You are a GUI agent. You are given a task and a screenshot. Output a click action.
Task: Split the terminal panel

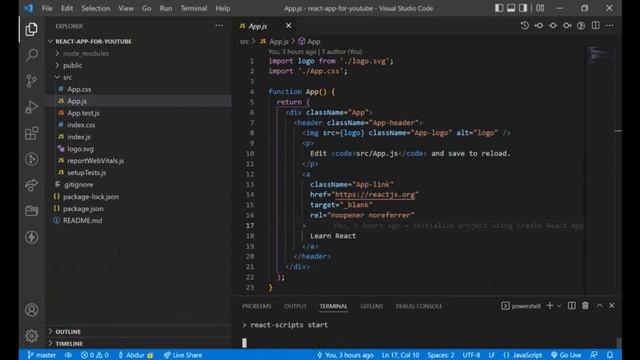[x=572, y=306]
